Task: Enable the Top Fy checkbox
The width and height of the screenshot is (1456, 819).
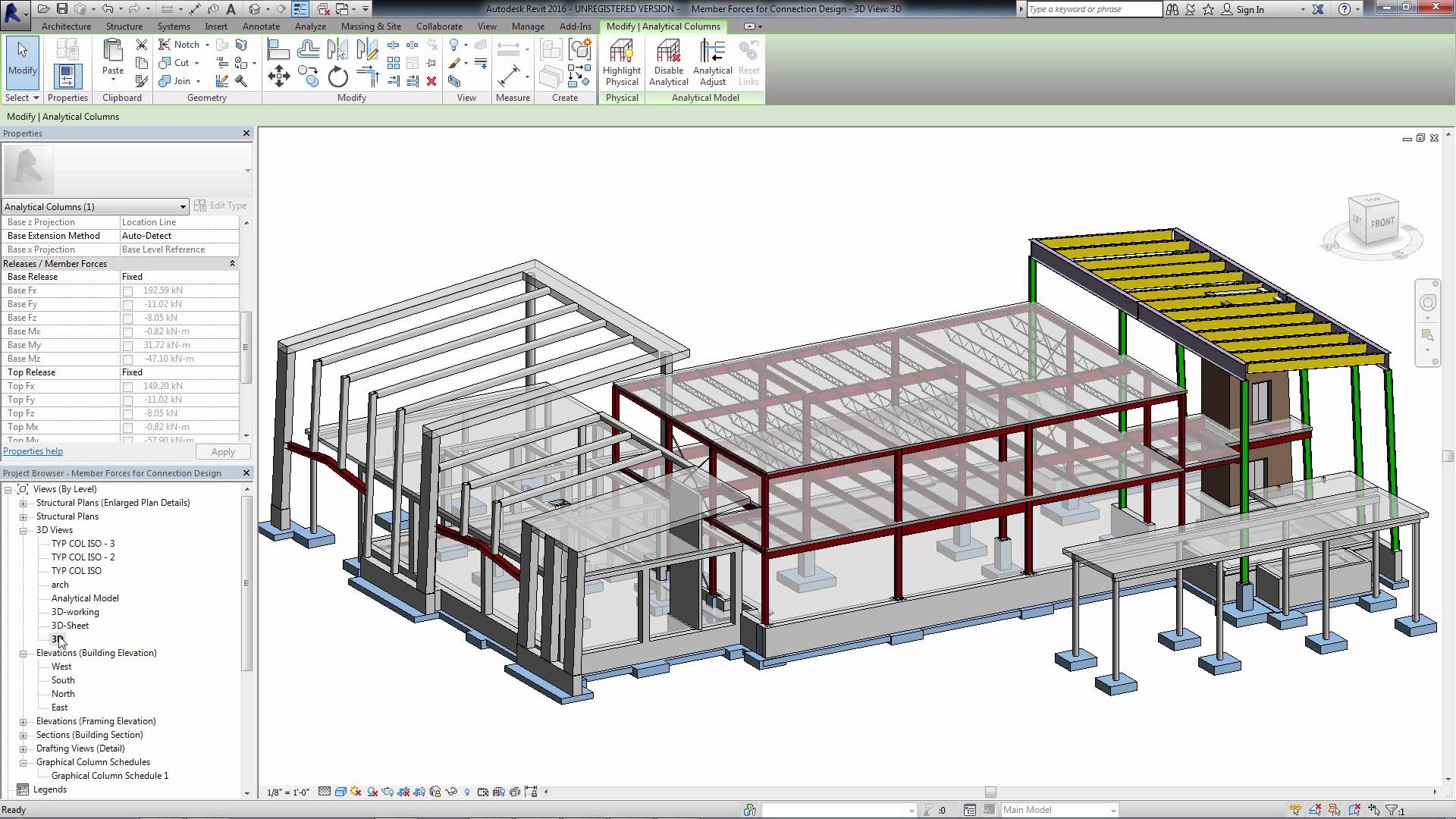Action: (127, 400)
